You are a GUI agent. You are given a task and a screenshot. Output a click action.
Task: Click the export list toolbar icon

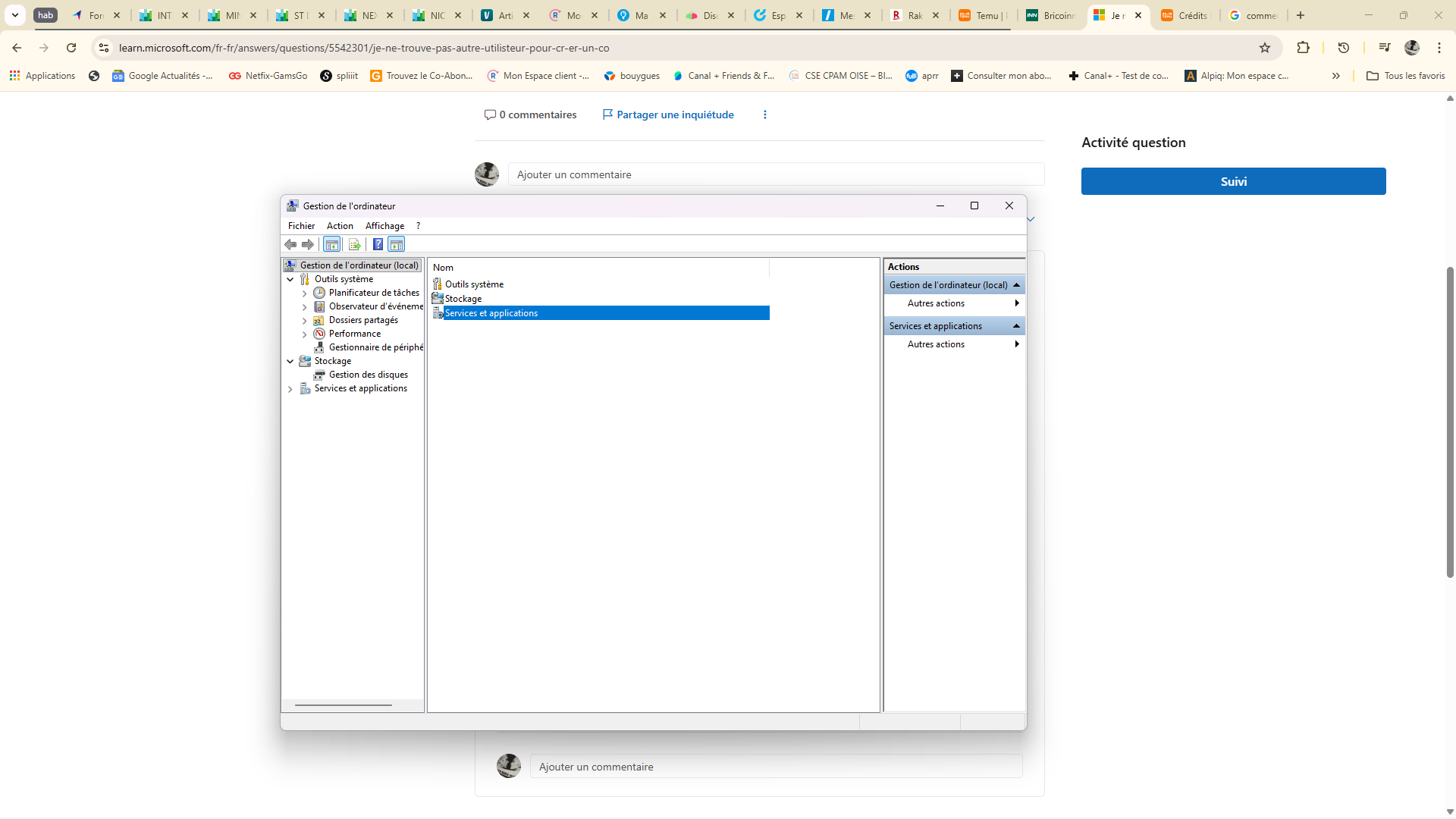pos(354,244)
